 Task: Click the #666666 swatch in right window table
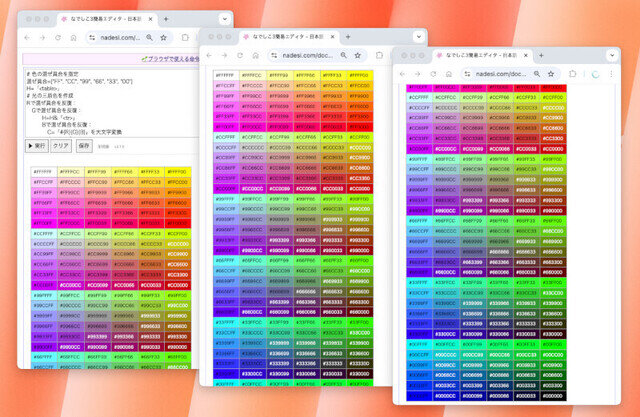[500, 252]
